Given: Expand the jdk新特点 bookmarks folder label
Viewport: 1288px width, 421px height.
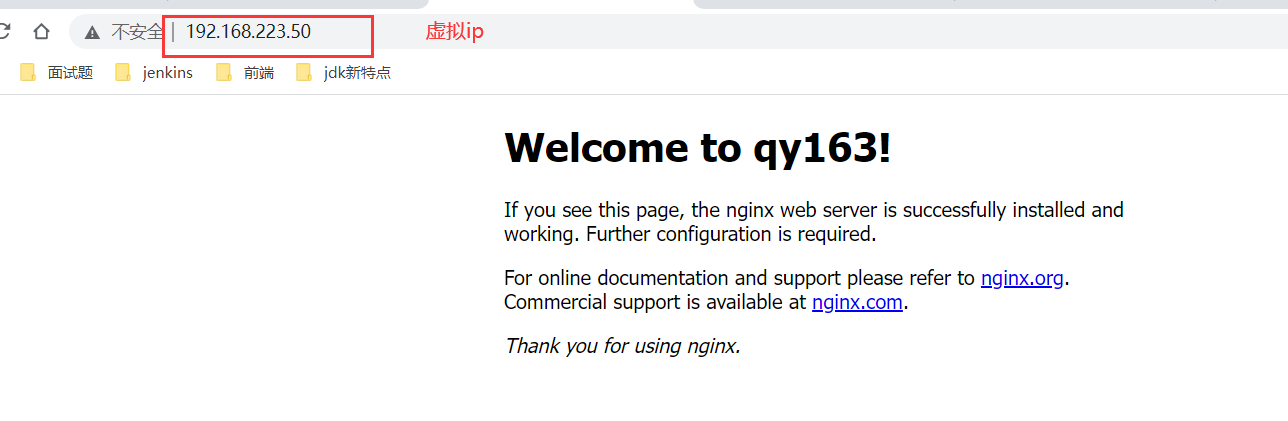Looking at the screenshot, I should coord(357,72).
